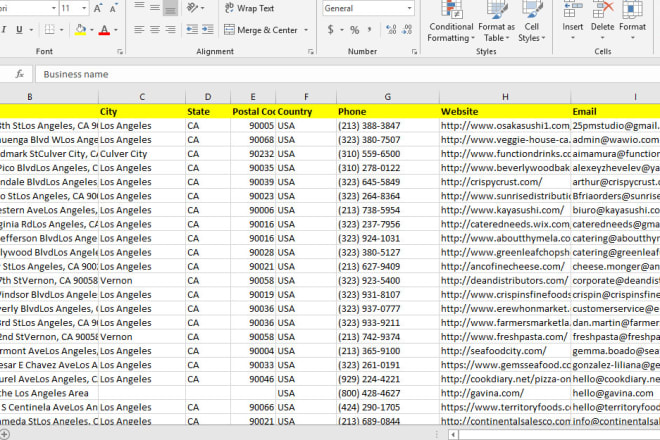Open the fill color dropdown arrow
The height and width of the screenshot is (440, 660).
tap(92, 30)
